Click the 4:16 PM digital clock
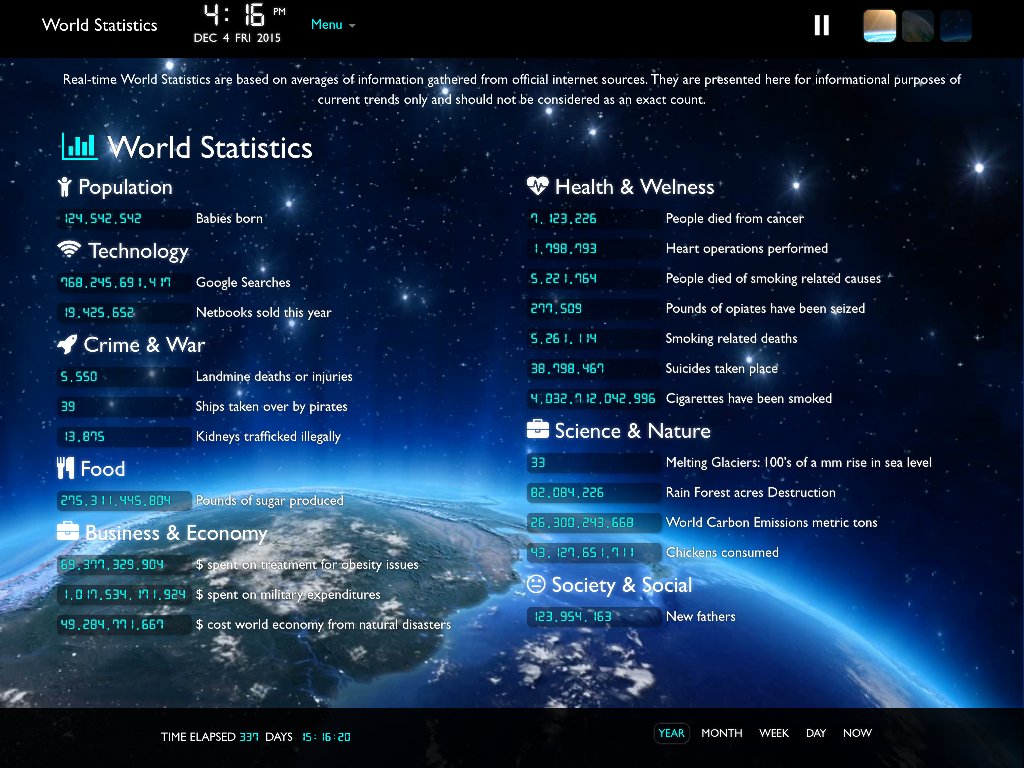This screenshot has width=1024, height=768. pyautogui.click(x=244, y=16)
